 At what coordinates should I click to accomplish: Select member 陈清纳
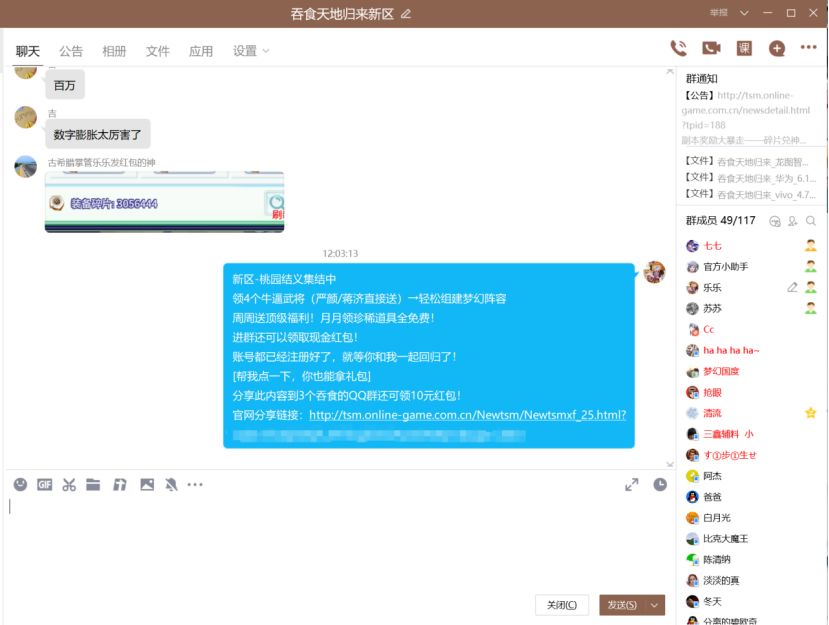[751, 559]
